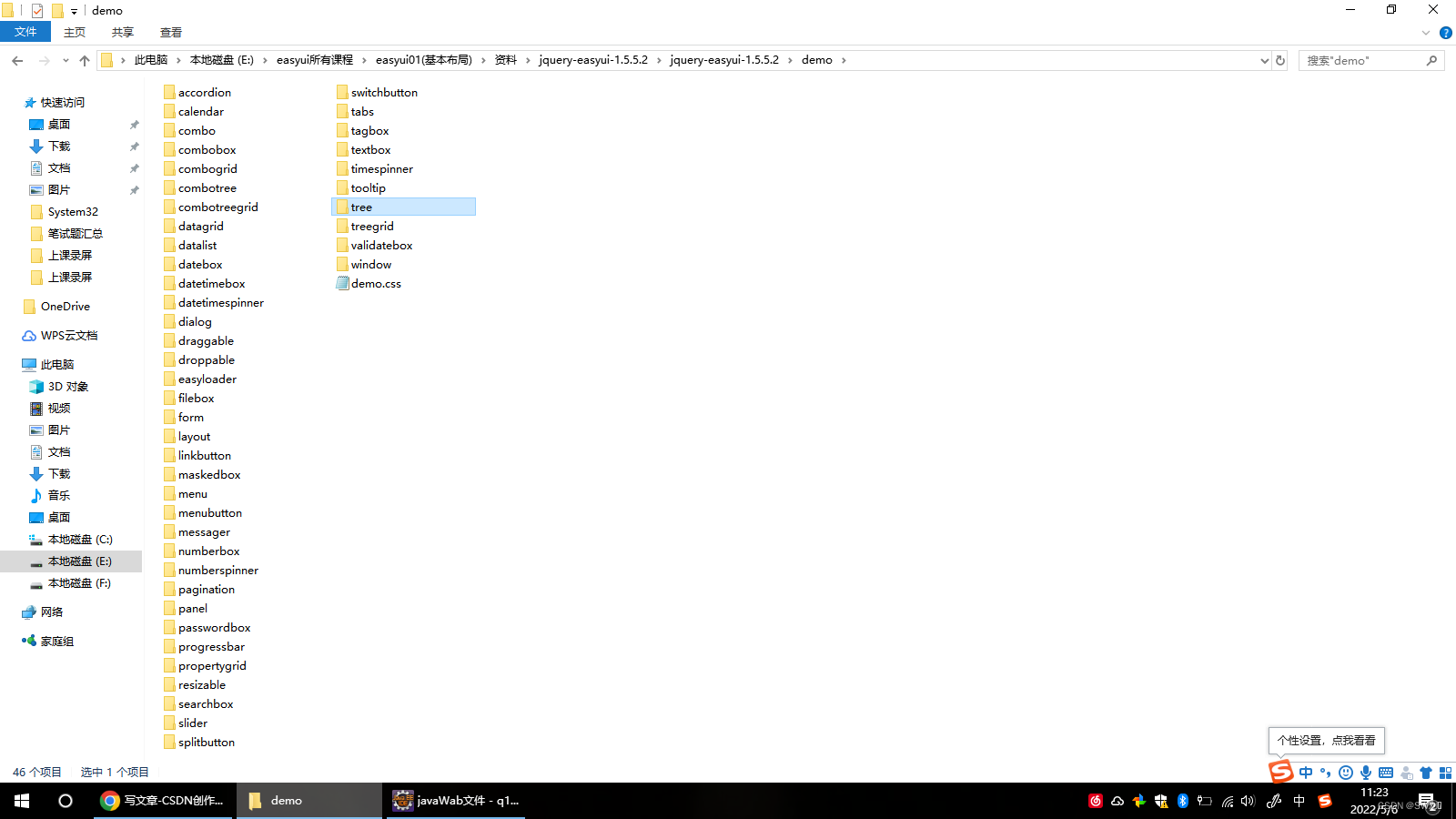The height and width of the screenshot is (819, 1456).
Task: Refresh the folder view with the refresh icon
Action: (x=1279, y=60)
